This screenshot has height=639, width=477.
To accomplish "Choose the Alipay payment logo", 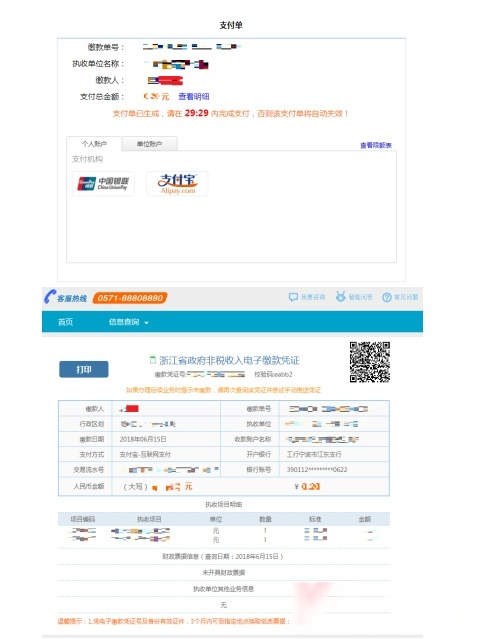I will point(177,184).
